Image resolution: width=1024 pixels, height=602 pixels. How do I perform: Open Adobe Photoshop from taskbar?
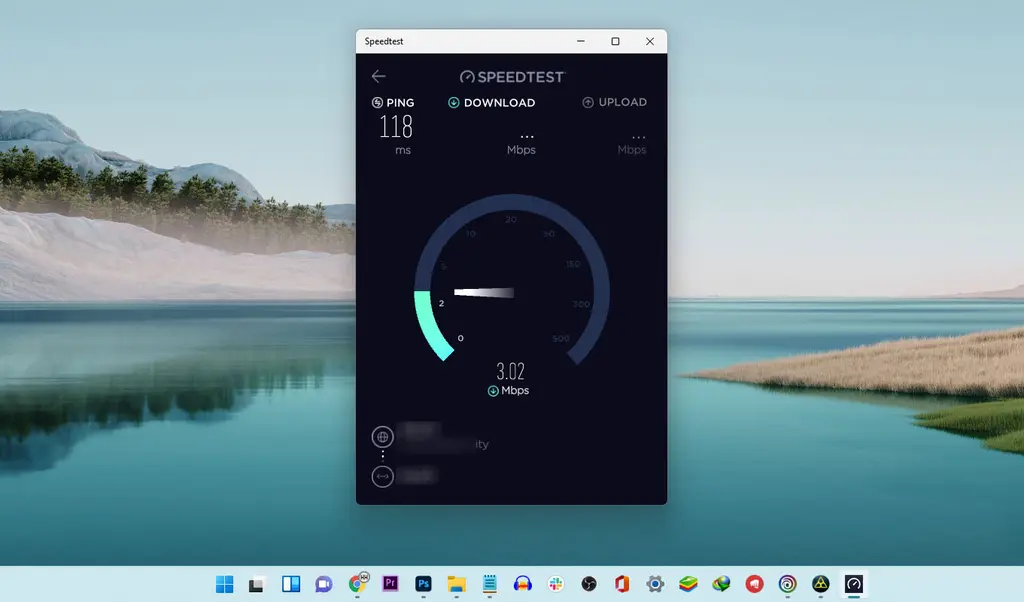(423, 583)
